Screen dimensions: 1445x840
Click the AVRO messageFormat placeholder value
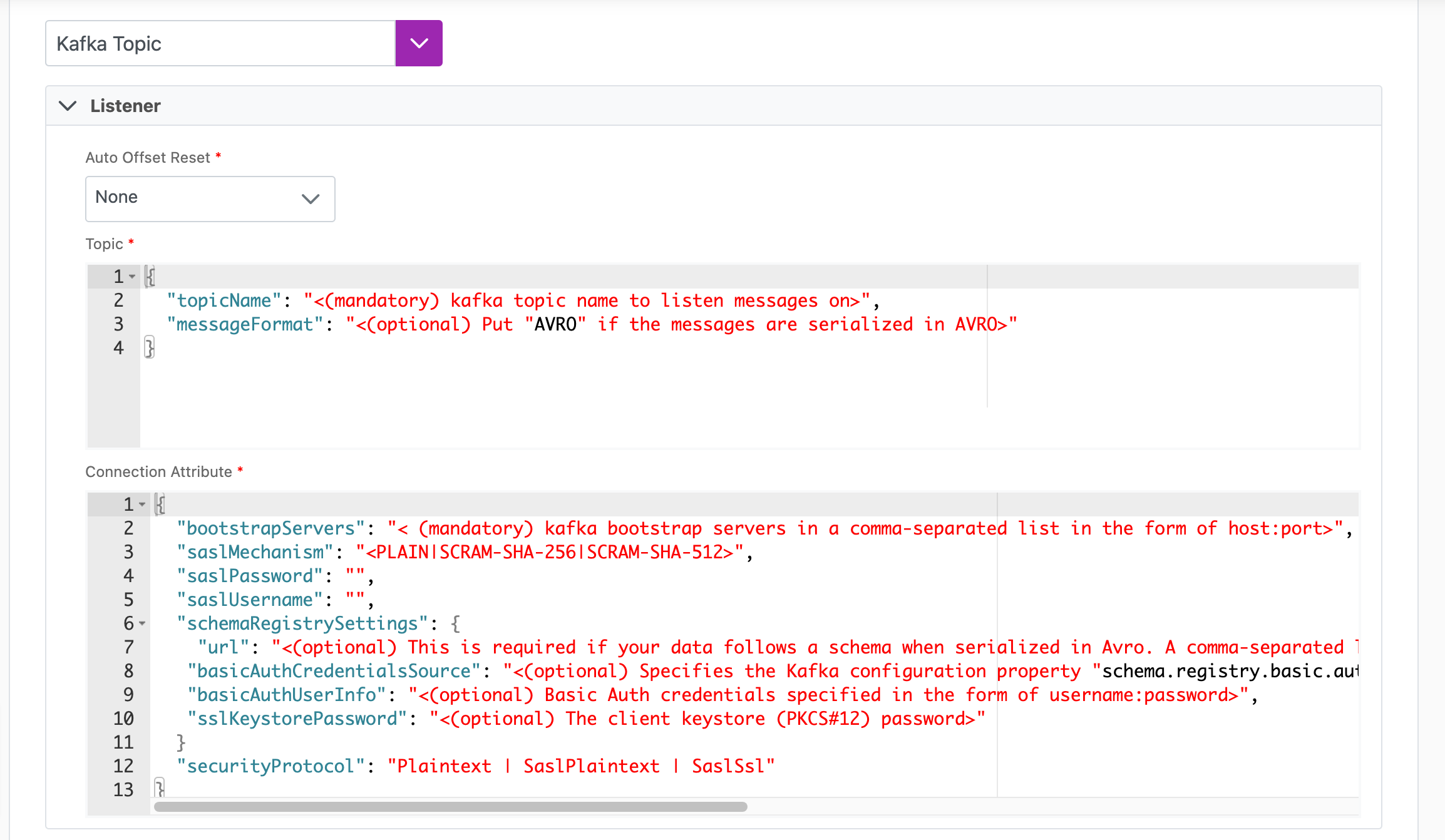tap(682, 324)
